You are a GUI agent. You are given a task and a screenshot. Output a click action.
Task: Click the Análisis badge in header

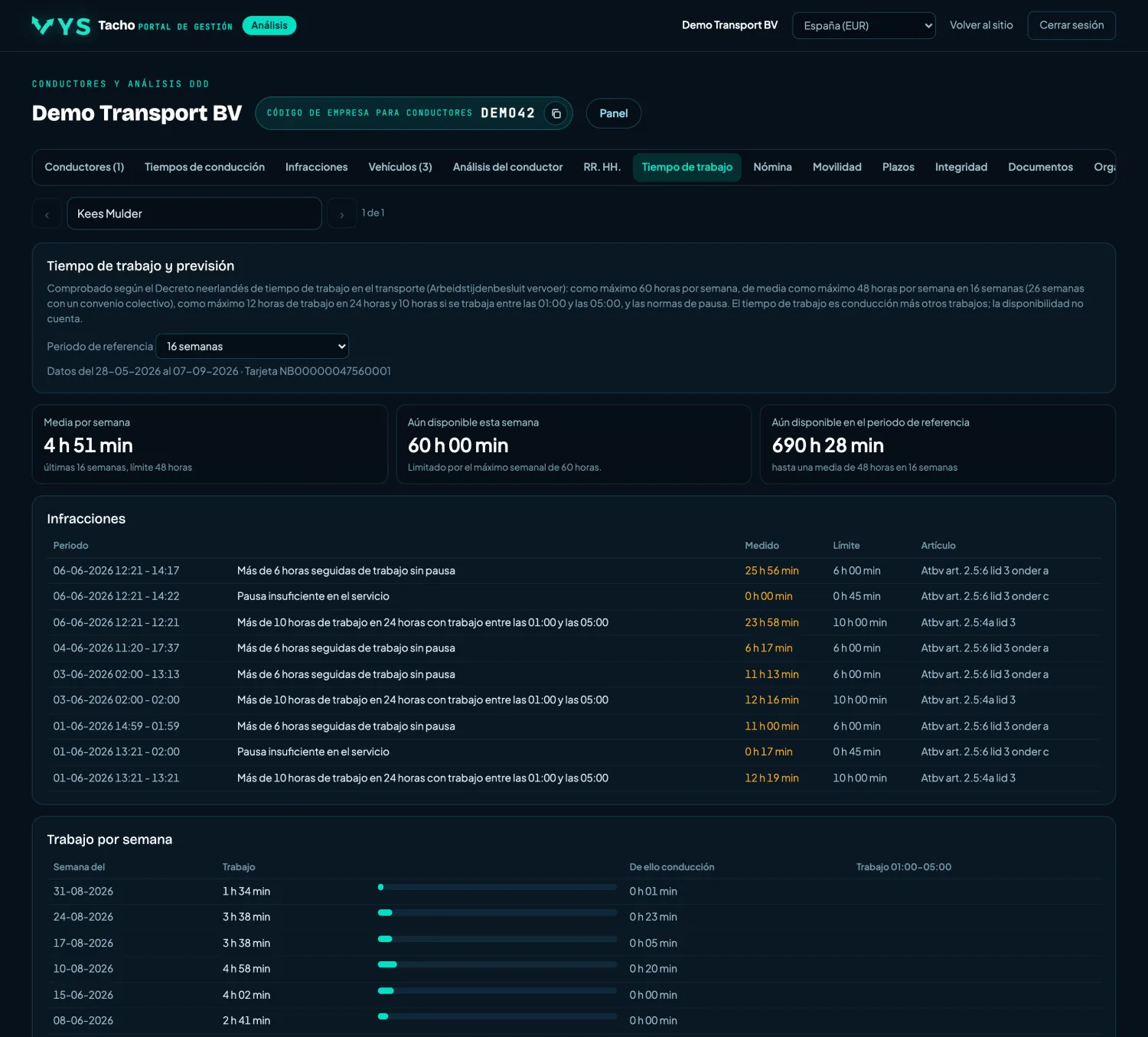pos(269,25)
